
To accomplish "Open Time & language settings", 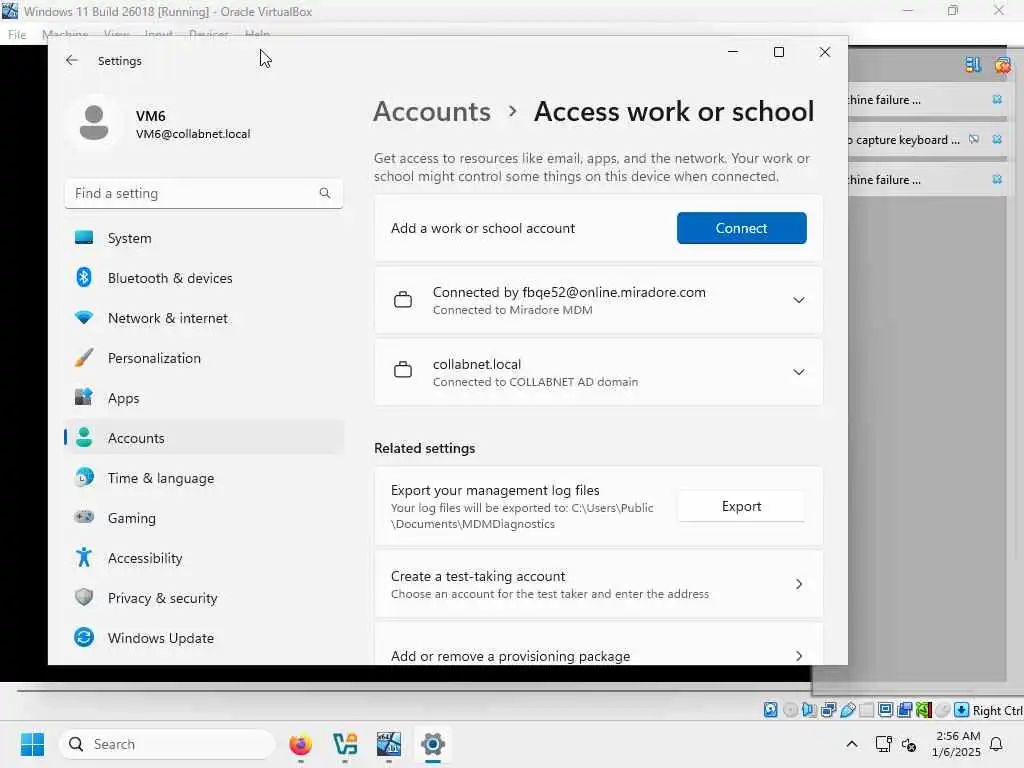I will [x=204, y=478].
